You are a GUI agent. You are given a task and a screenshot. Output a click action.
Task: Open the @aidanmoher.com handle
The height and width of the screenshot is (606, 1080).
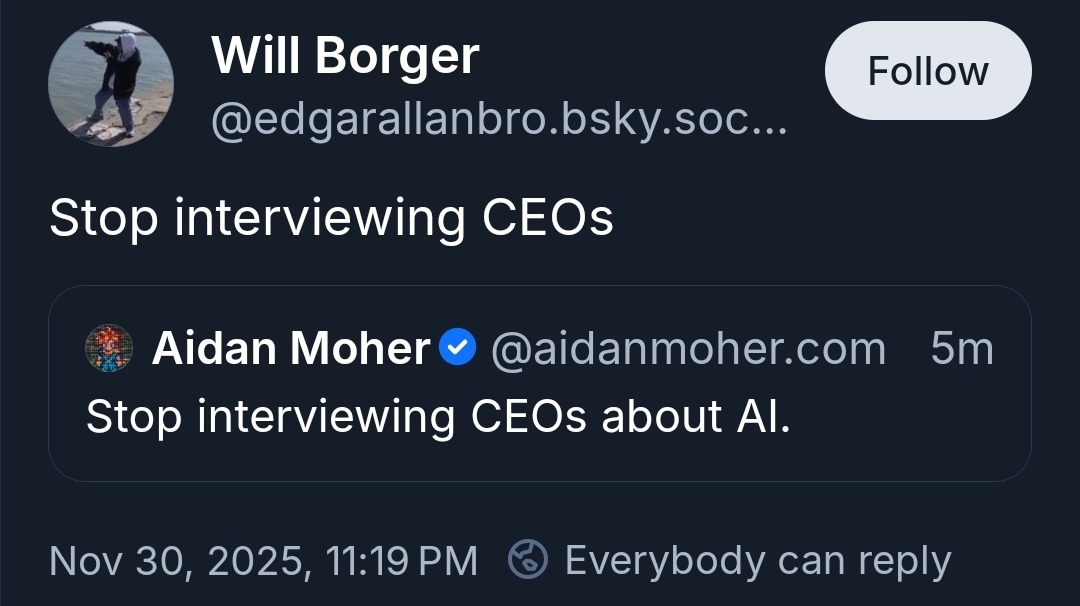688,349
